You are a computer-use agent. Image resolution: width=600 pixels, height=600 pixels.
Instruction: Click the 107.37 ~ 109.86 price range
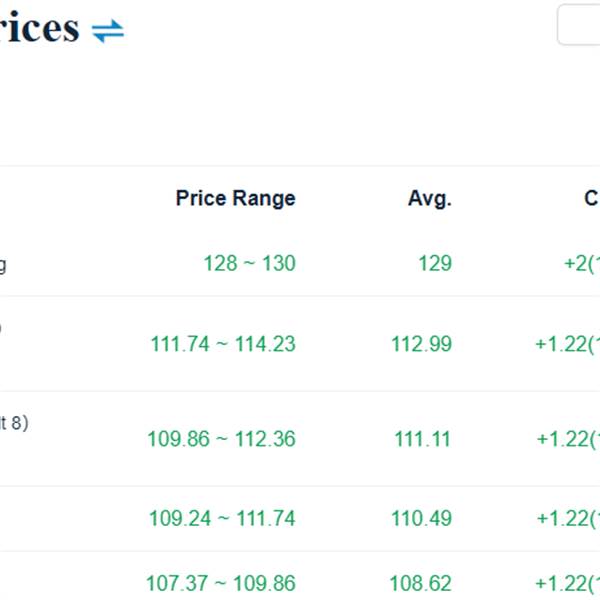(221, 583)
